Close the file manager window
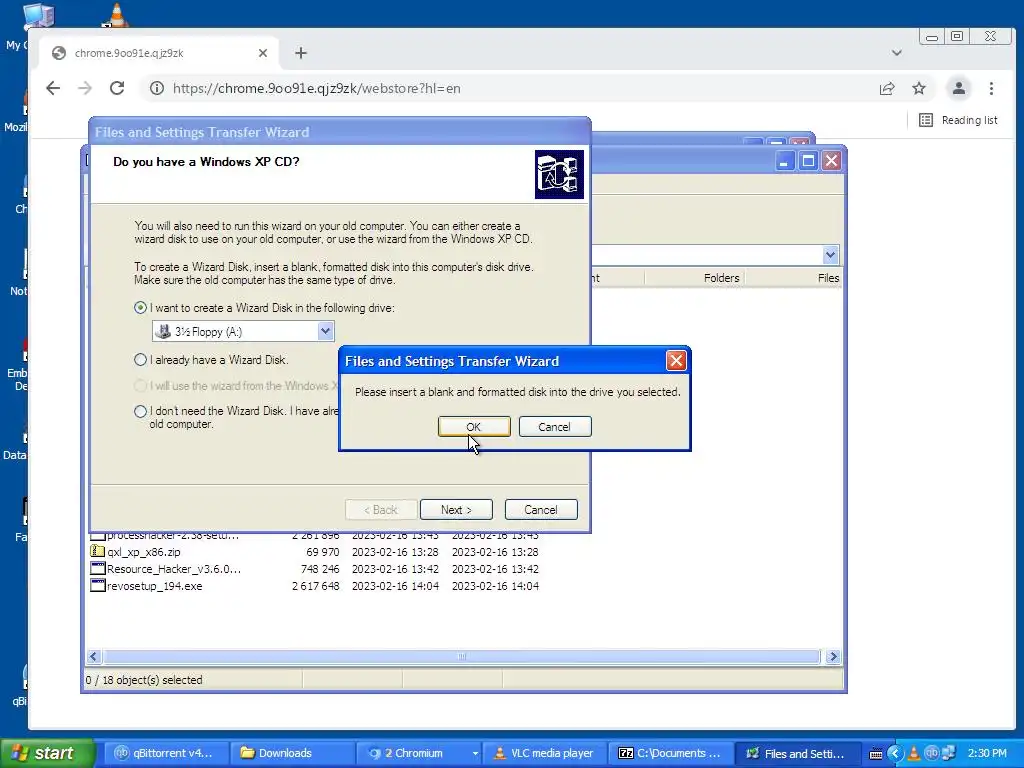Viewport: 1024px width, 768px height. tap(831, 161)
